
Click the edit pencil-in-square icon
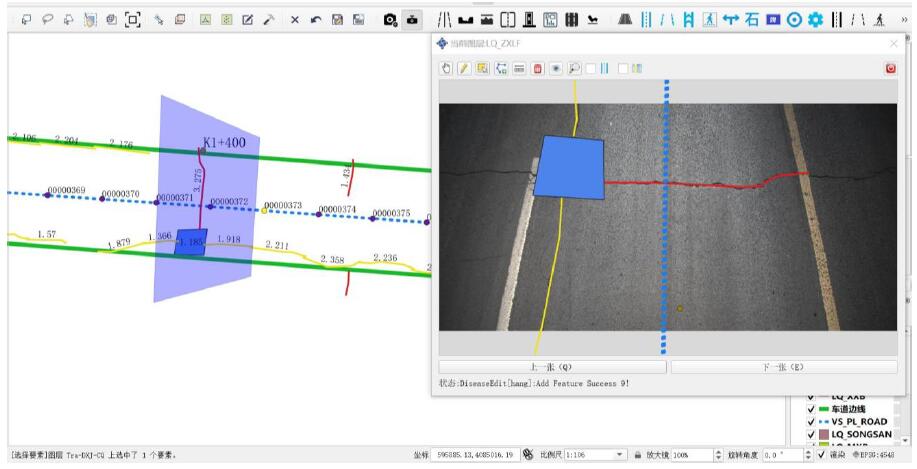point(247,20)
